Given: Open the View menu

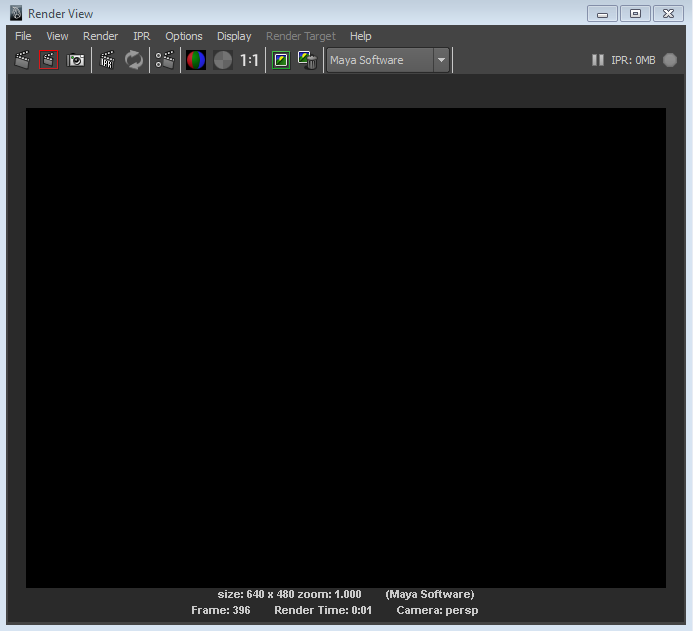Looking at the screenshot, I should tap(57, 36).
